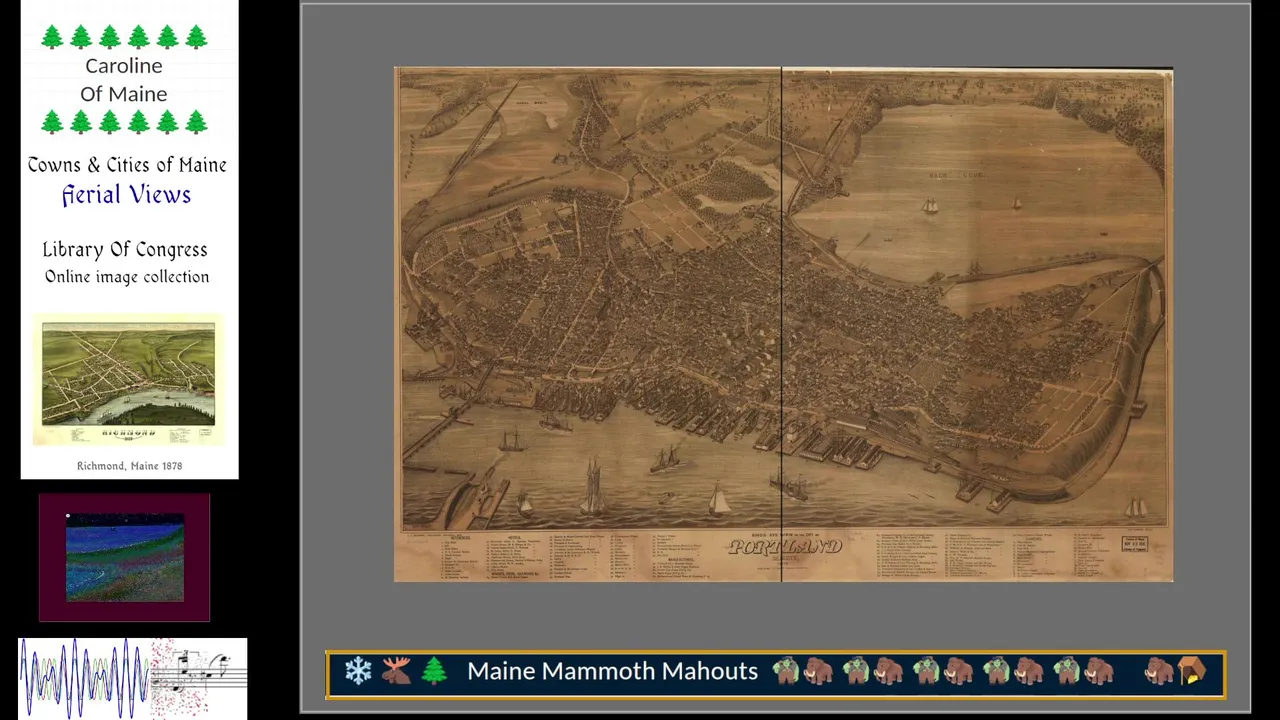Click the "Caroline" title text

[124, 66]
